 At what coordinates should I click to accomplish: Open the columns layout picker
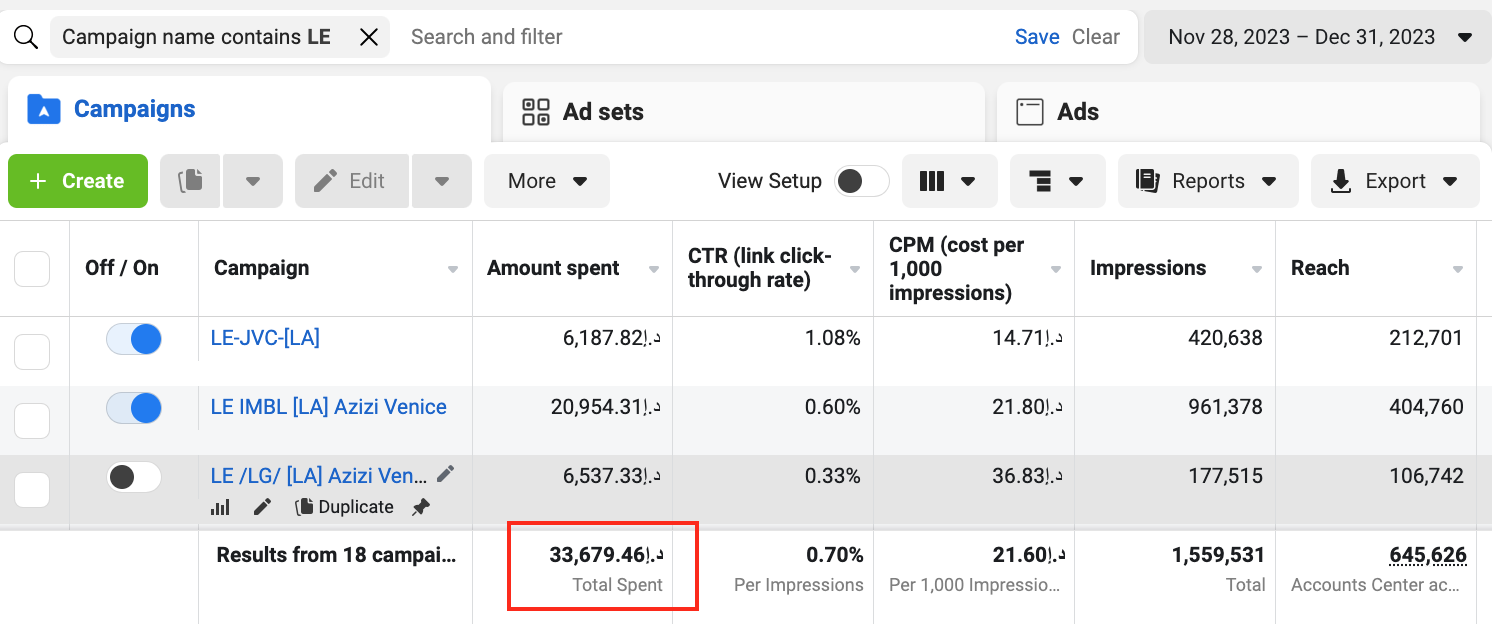948,181
